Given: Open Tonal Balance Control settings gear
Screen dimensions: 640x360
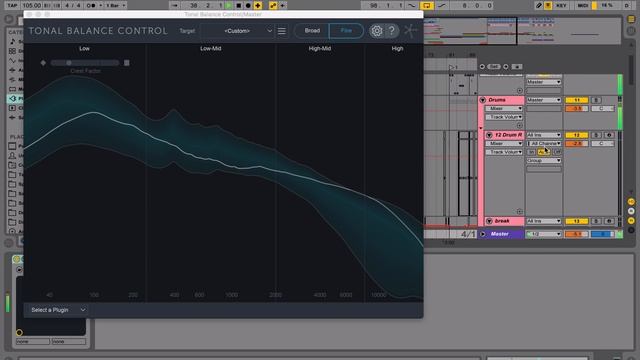Looking at the screenshot, I should (x=376, y=31).
